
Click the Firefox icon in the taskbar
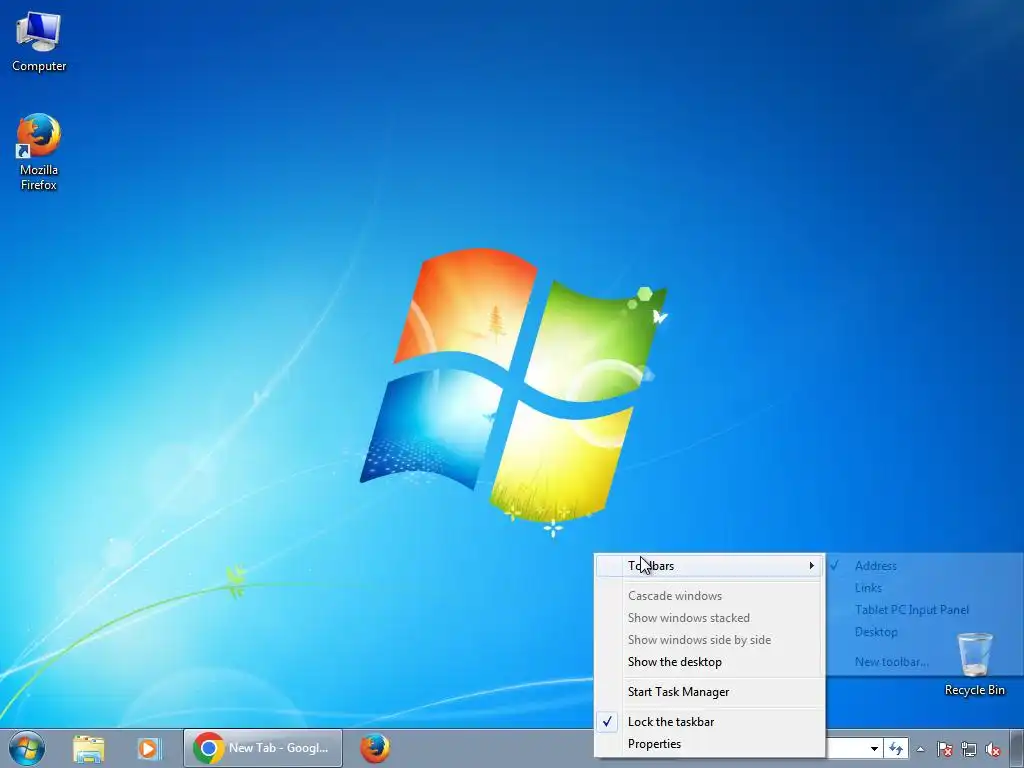point(375,748)
